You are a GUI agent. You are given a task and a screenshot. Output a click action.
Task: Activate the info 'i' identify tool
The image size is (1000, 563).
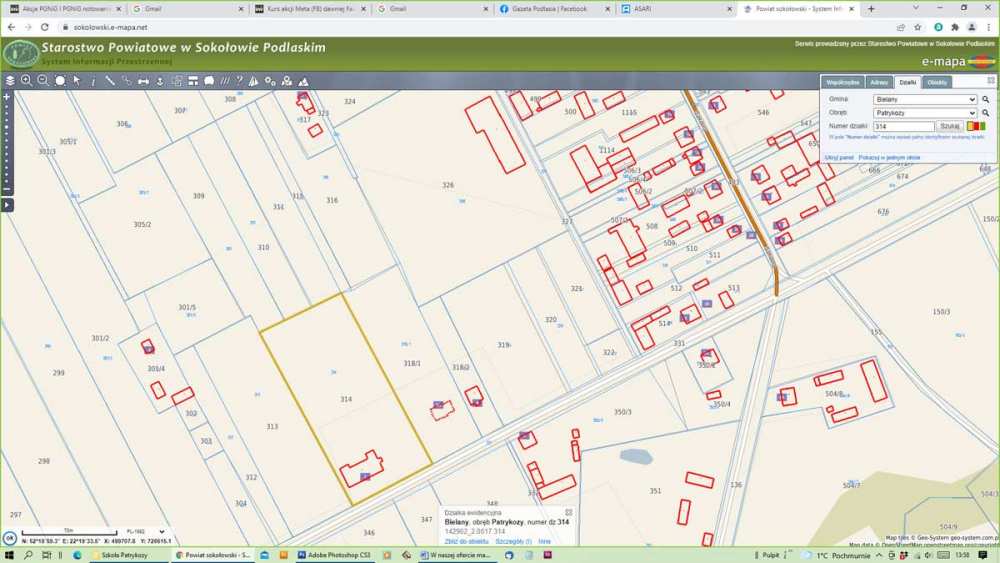coord(93,81)
